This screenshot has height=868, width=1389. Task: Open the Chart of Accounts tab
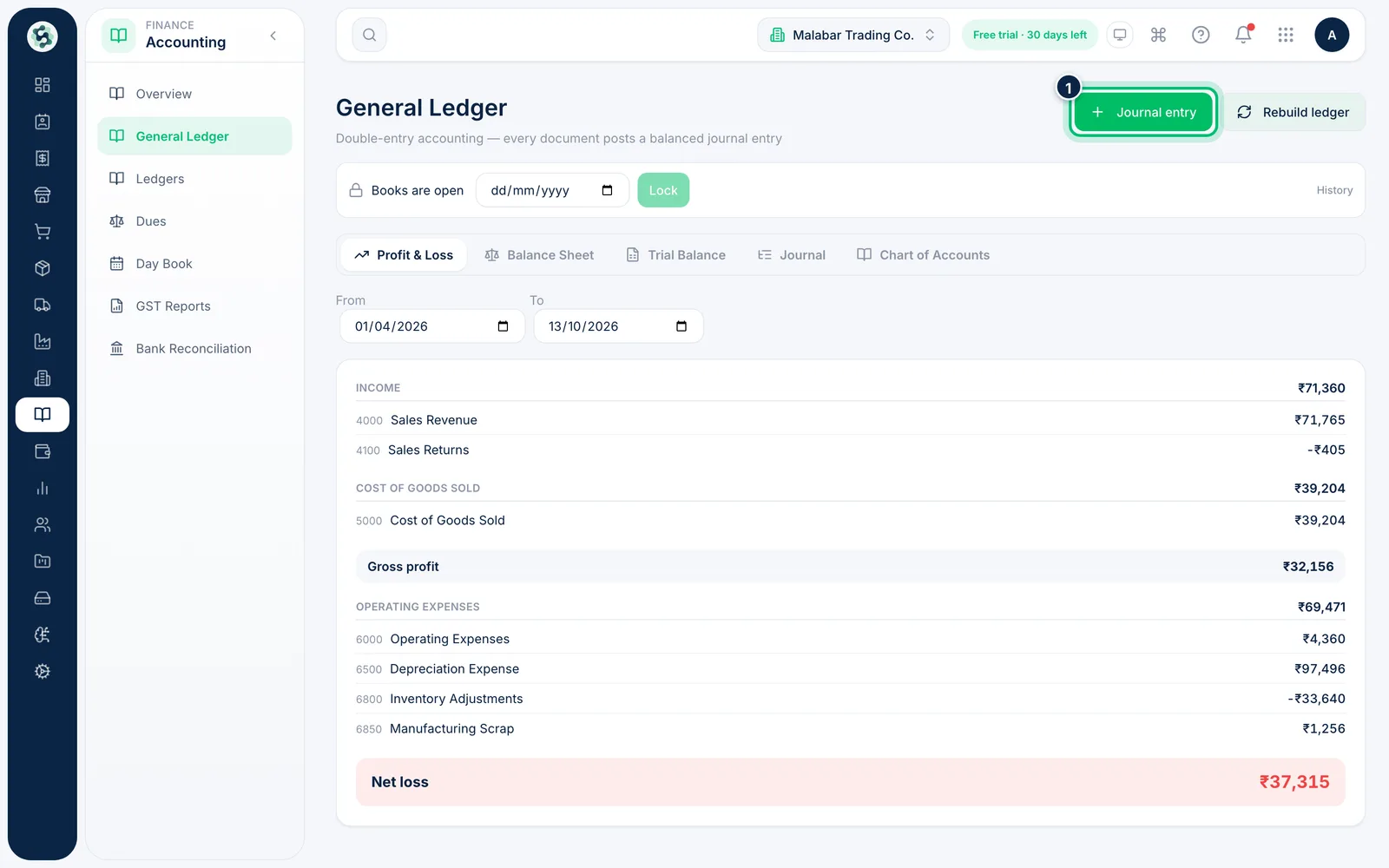tap(923, 255)
